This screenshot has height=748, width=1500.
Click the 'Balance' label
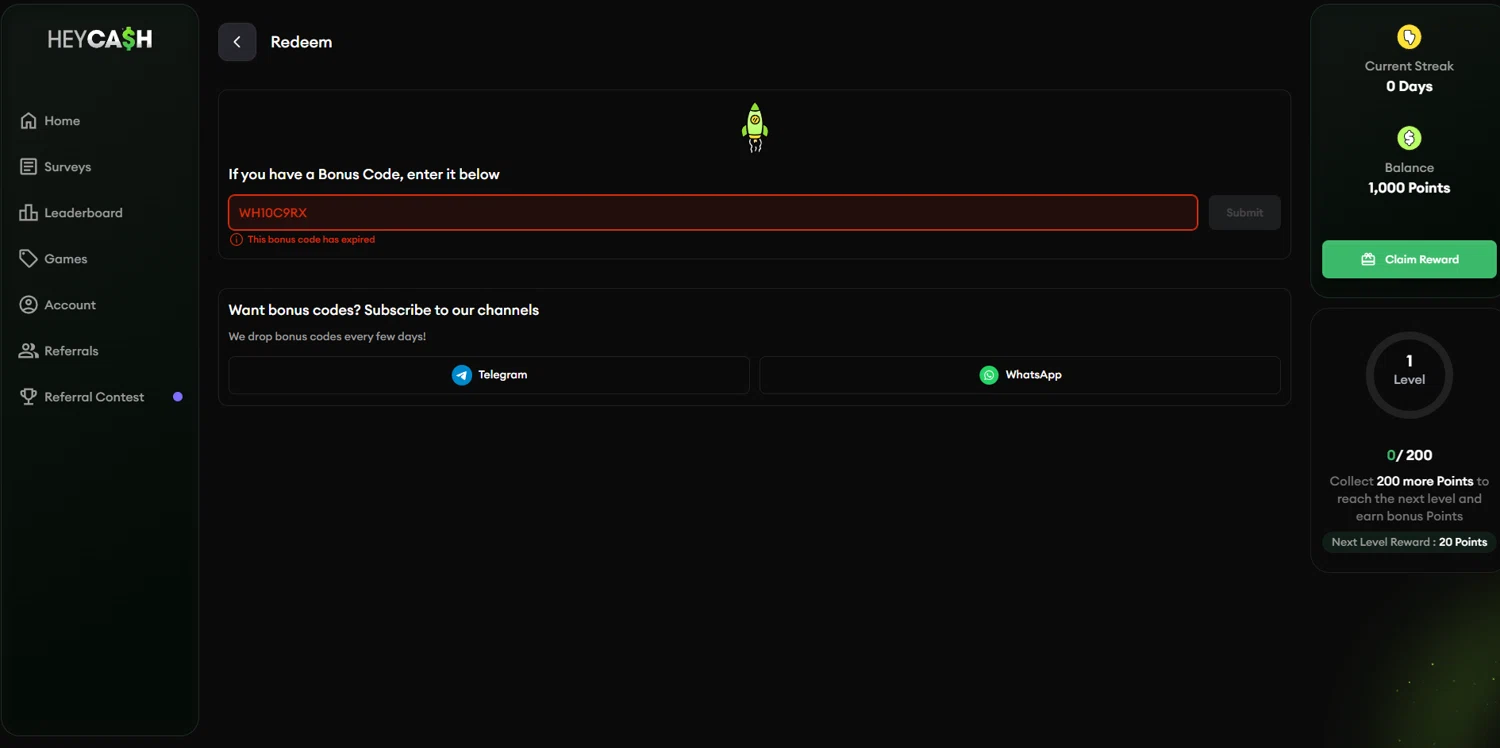(x=1409, y=168)
